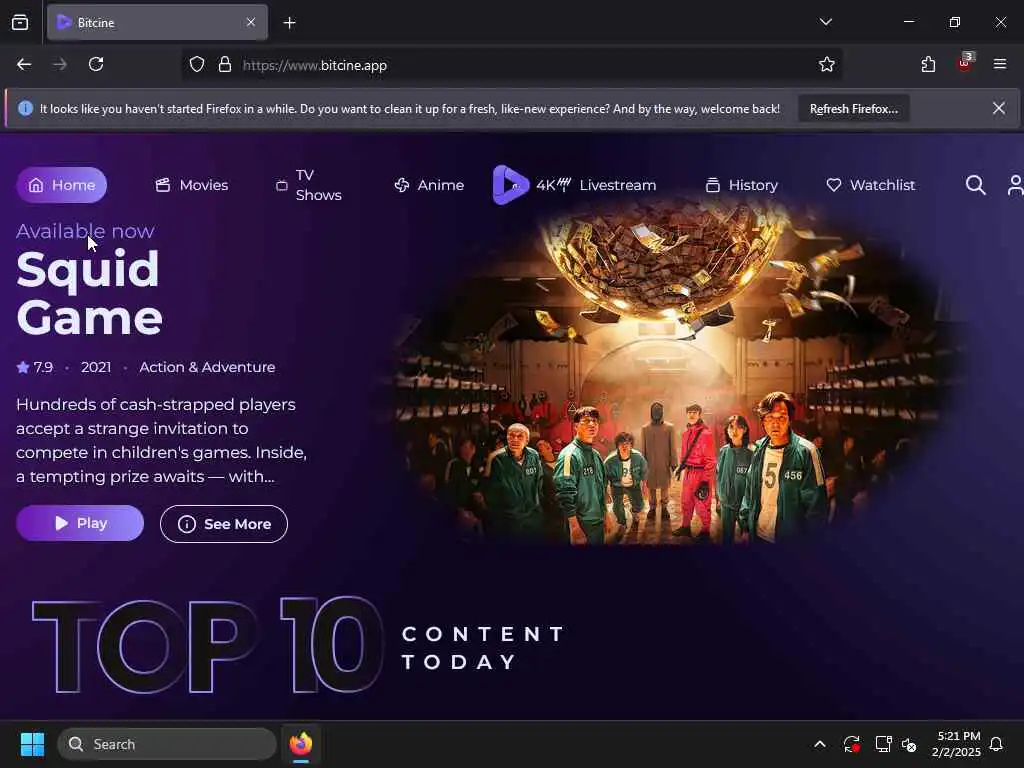Image resolution: width=1024 pixels, height=768 pixels.
Task: Open Firefox application menu
Action: pos(1000,64)
